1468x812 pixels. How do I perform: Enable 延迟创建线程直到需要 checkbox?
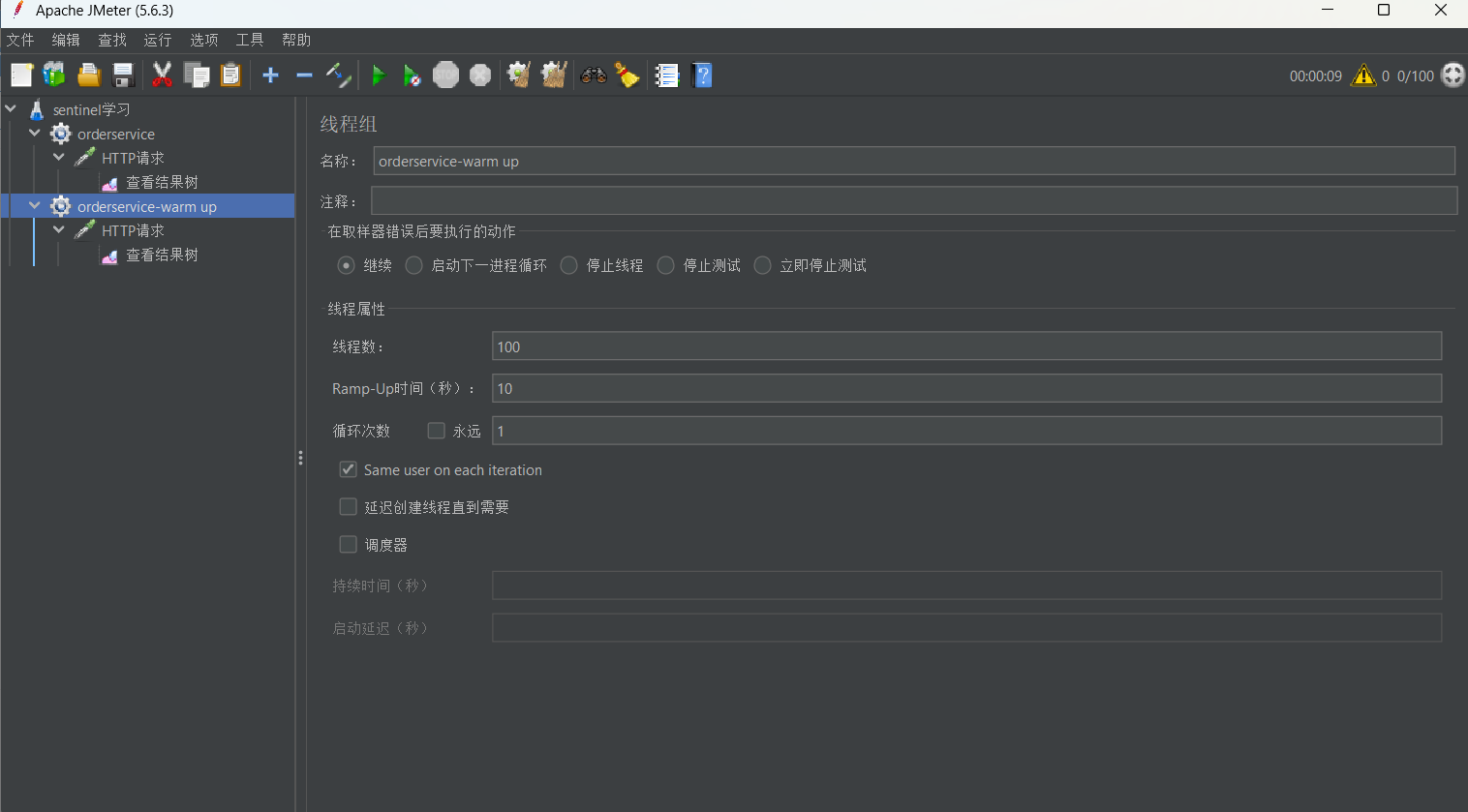point(349,506)
